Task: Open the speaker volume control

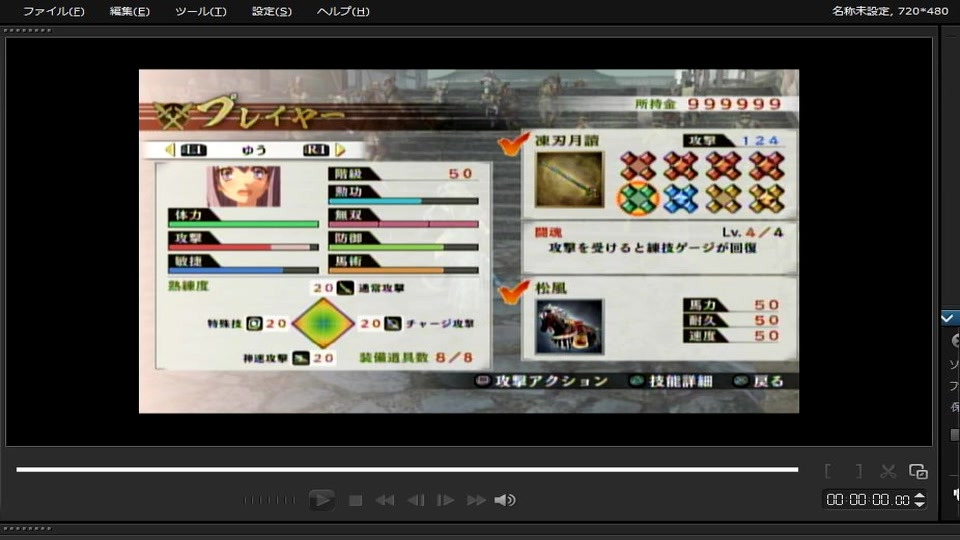Action: (x=504, y=501)
